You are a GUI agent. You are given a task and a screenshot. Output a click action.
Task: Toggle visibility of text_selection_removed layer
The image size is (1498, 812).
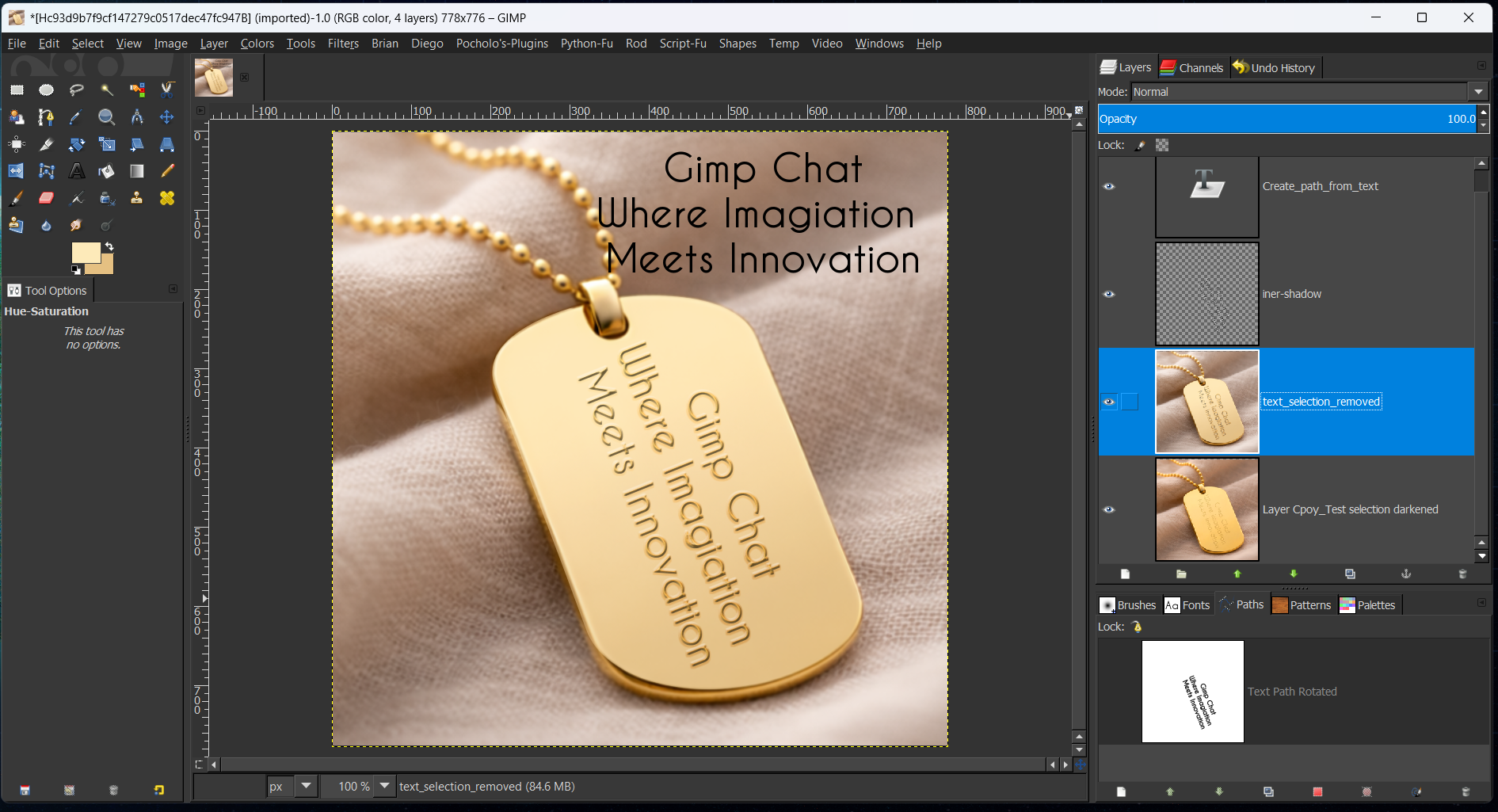(x=1109, y=402)
